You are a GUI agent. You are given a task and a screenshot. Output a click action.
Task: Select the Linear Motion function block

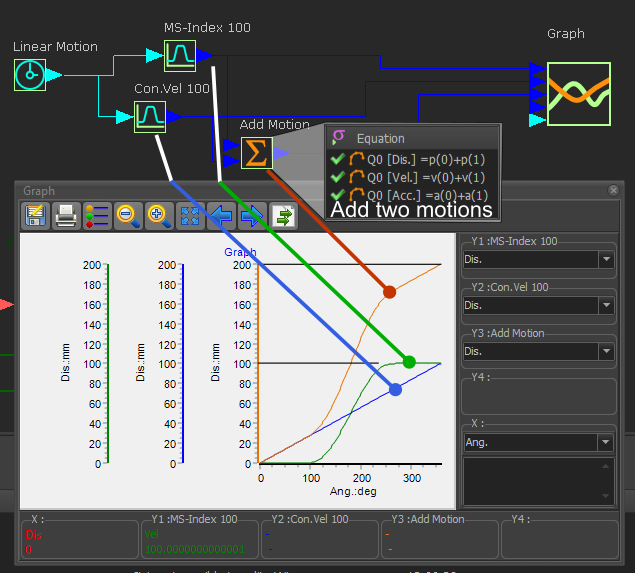click(31, 75)
